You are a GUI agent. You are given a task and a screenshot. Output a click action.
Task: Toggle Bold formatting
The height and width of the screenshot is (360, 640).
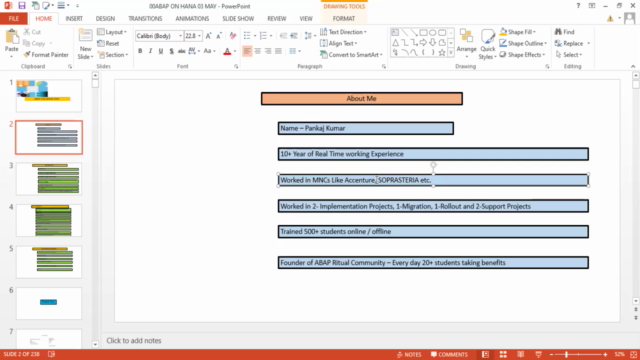(x=140, y=51)
